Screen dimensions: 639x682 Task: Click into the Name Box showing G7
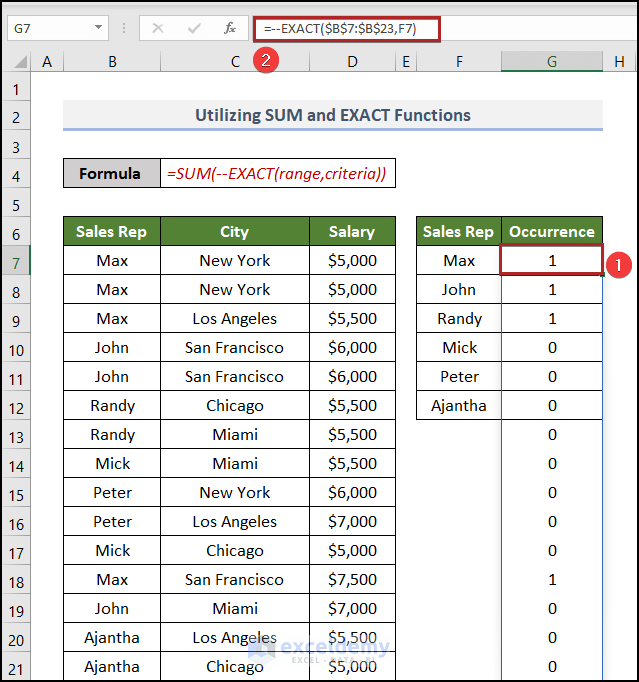45,29
